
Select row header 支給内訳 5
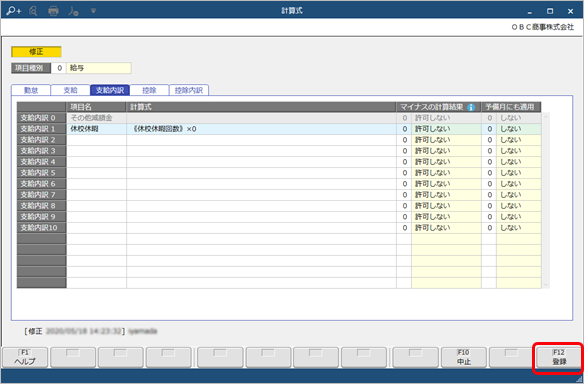pos(41,173)
